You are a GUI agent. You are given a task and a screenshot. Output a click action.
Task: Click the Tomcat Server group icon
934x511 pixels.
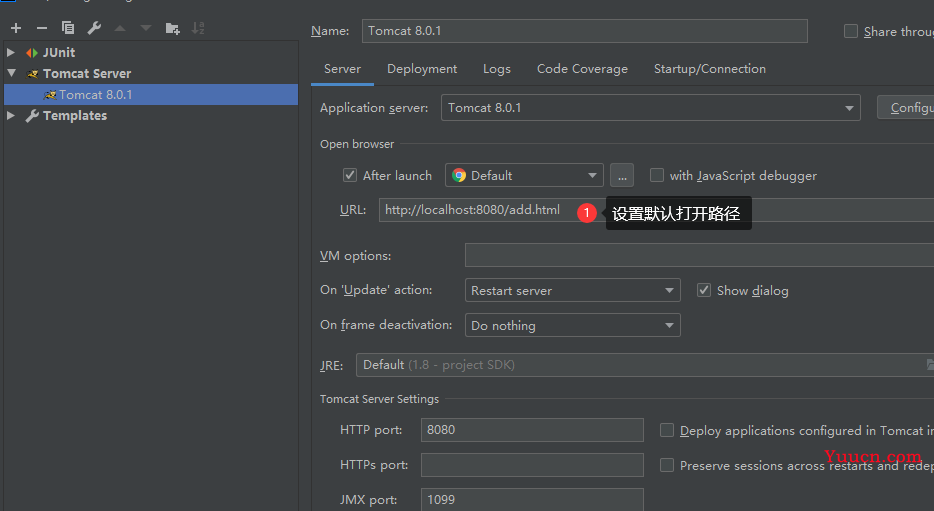point(32,74)
